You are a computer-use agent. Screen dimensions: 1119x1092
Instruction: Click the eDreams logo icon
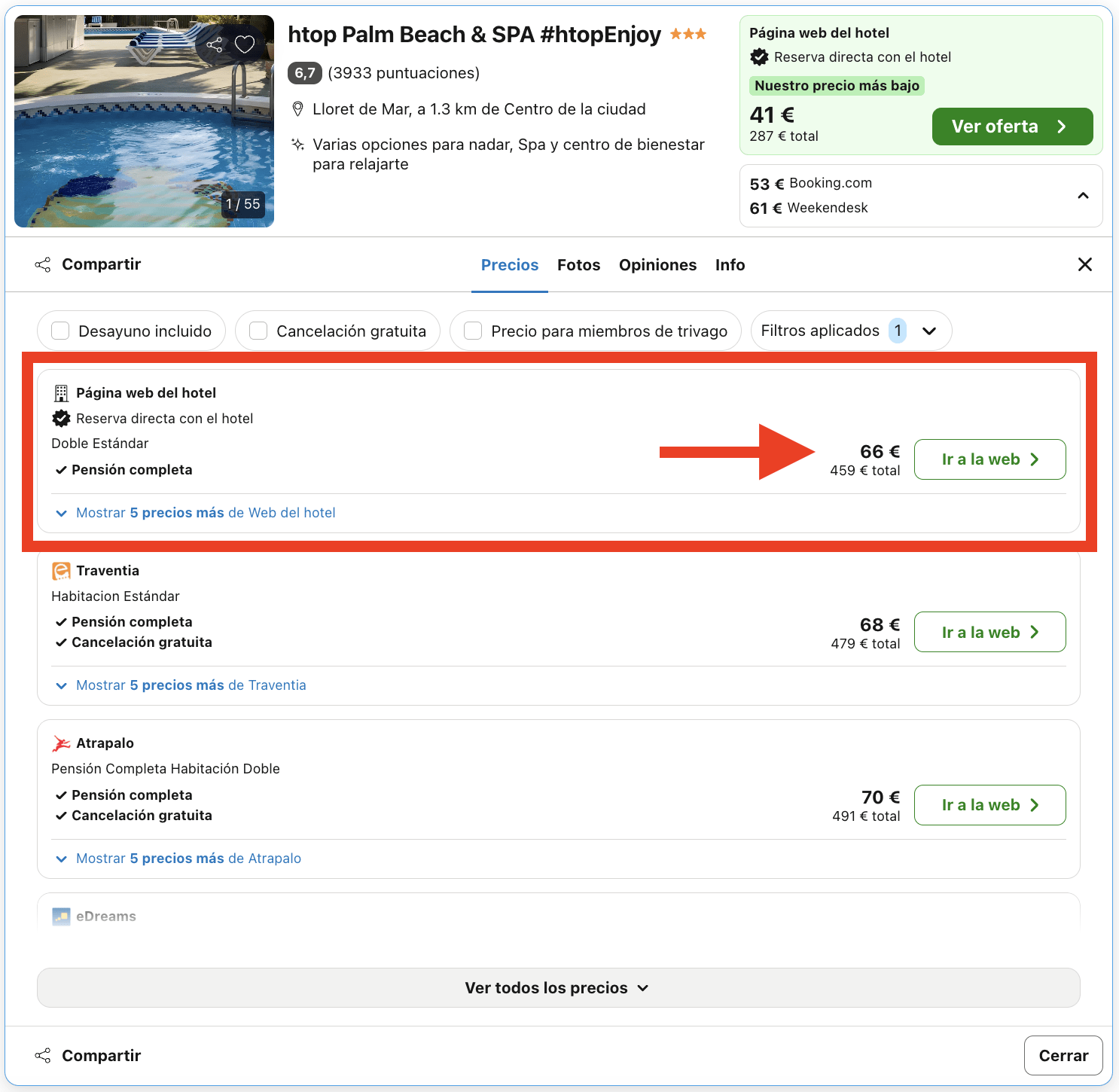(x=60, y=916)
